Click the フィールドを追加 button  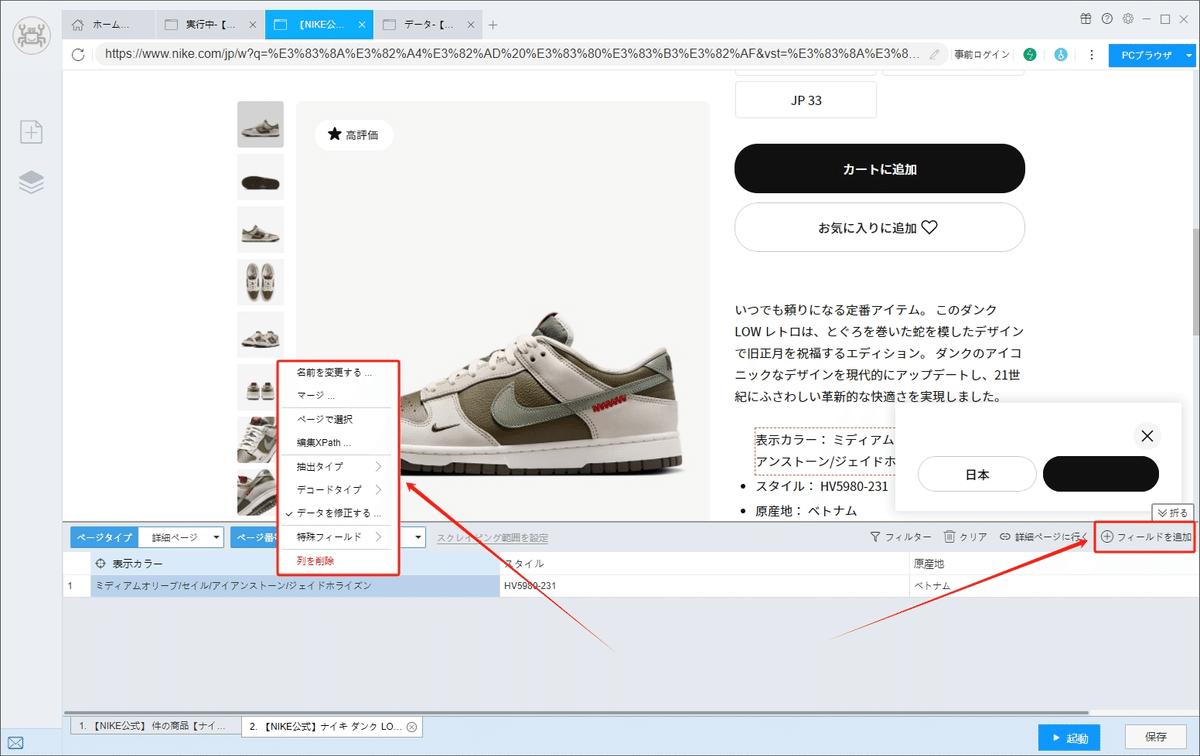(1145, 537)
